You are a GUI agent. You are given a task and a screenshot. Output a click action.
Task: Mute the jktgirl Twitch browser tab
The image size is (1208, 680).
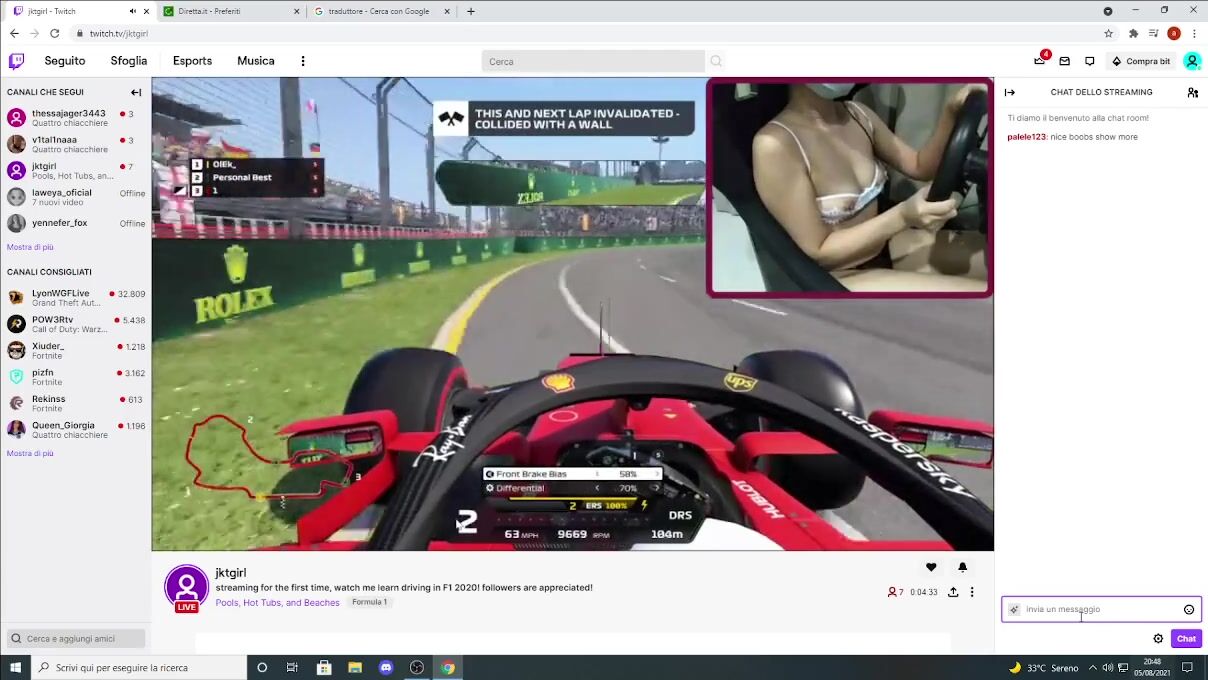tap(133, 11)
